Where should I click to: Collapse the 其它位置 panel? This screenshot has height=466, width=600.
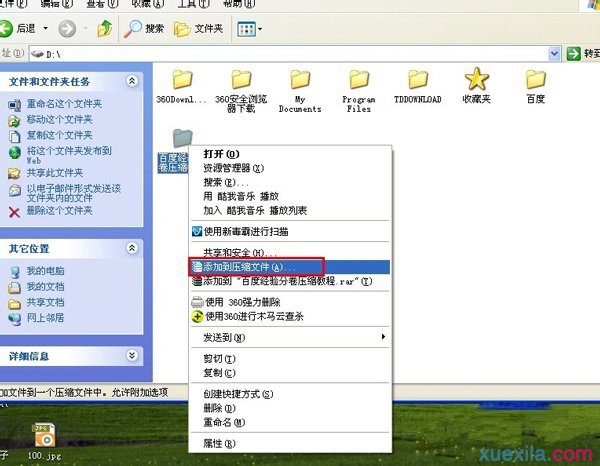tap(132, 247)
